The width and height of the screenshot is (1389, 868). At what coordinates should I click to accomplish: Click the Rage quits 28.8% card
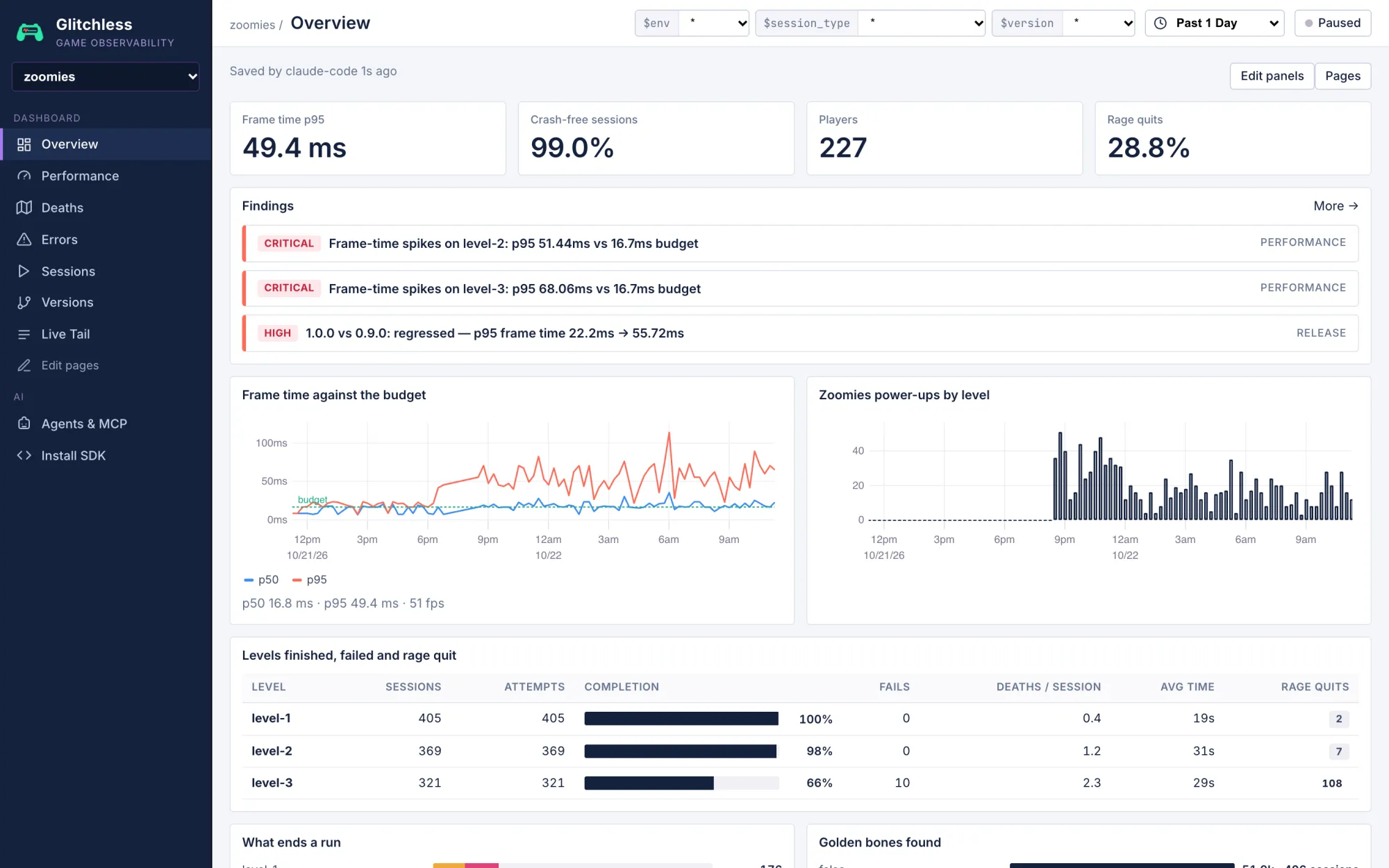(1233, 138)
